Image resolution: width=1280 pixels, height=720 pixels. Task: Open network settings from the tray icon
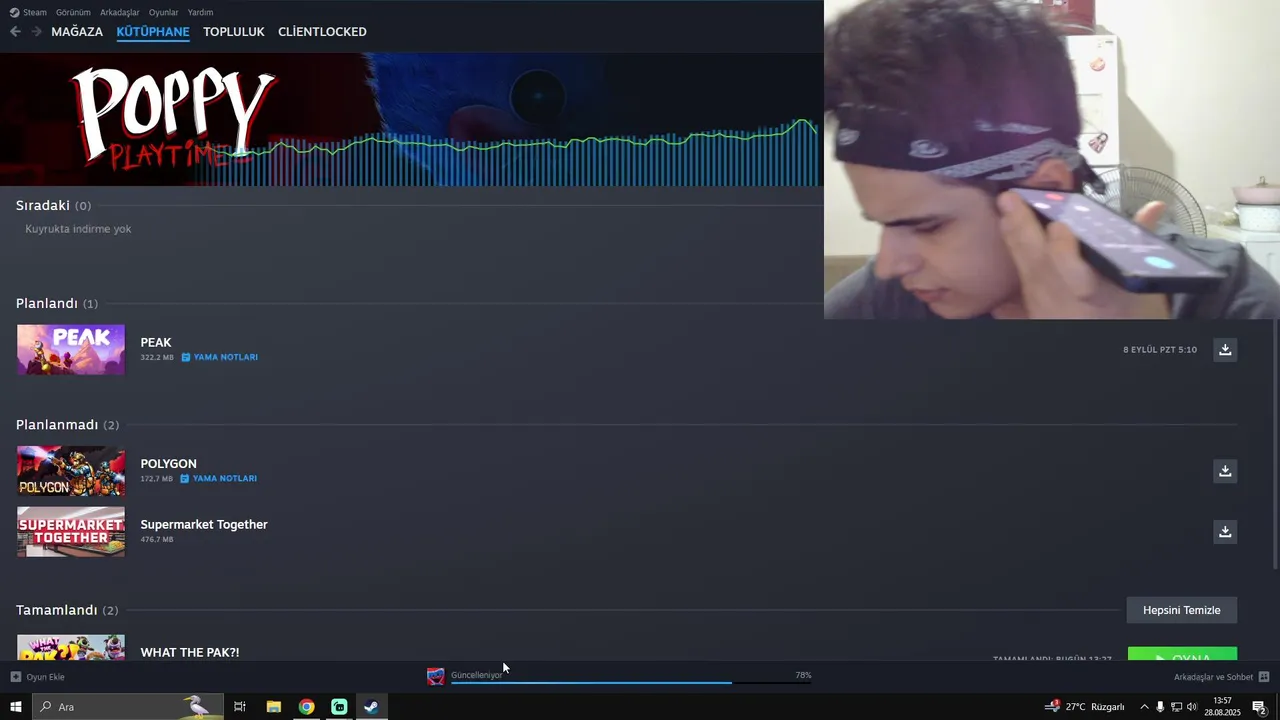click(x=1176, y=707)
